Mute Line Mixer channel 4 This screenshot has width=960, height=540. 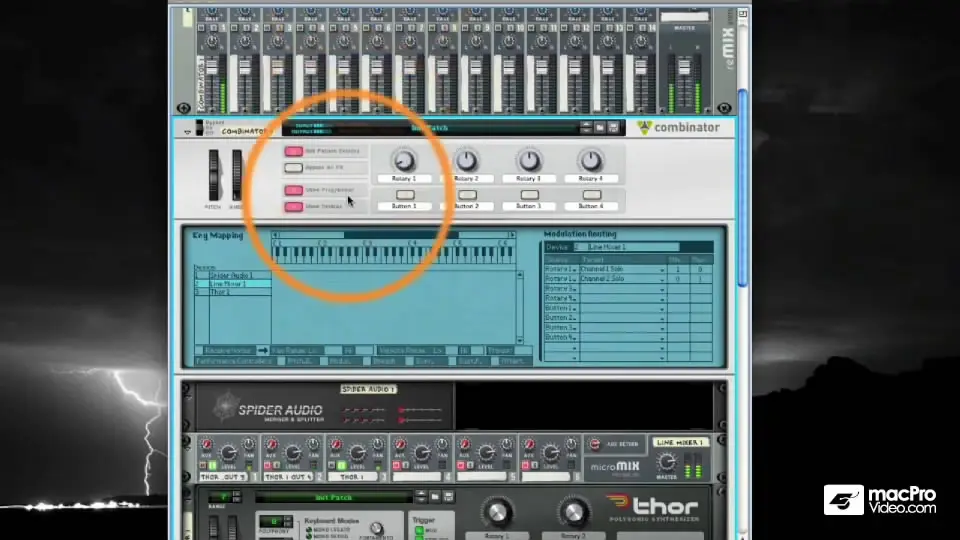point(397,466)
